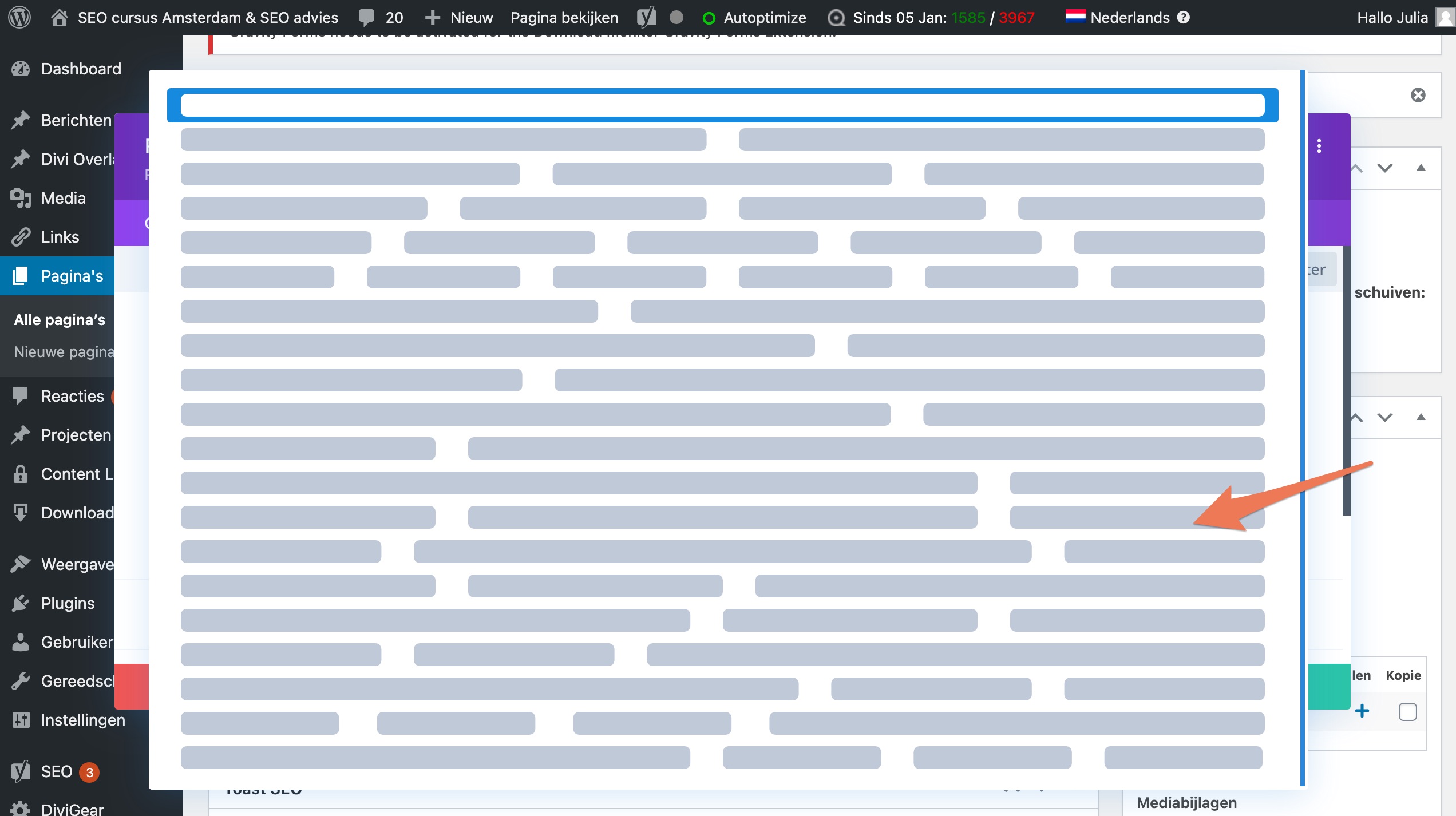Select Nieuwe pagina submenu item

[x=64, y=351]
